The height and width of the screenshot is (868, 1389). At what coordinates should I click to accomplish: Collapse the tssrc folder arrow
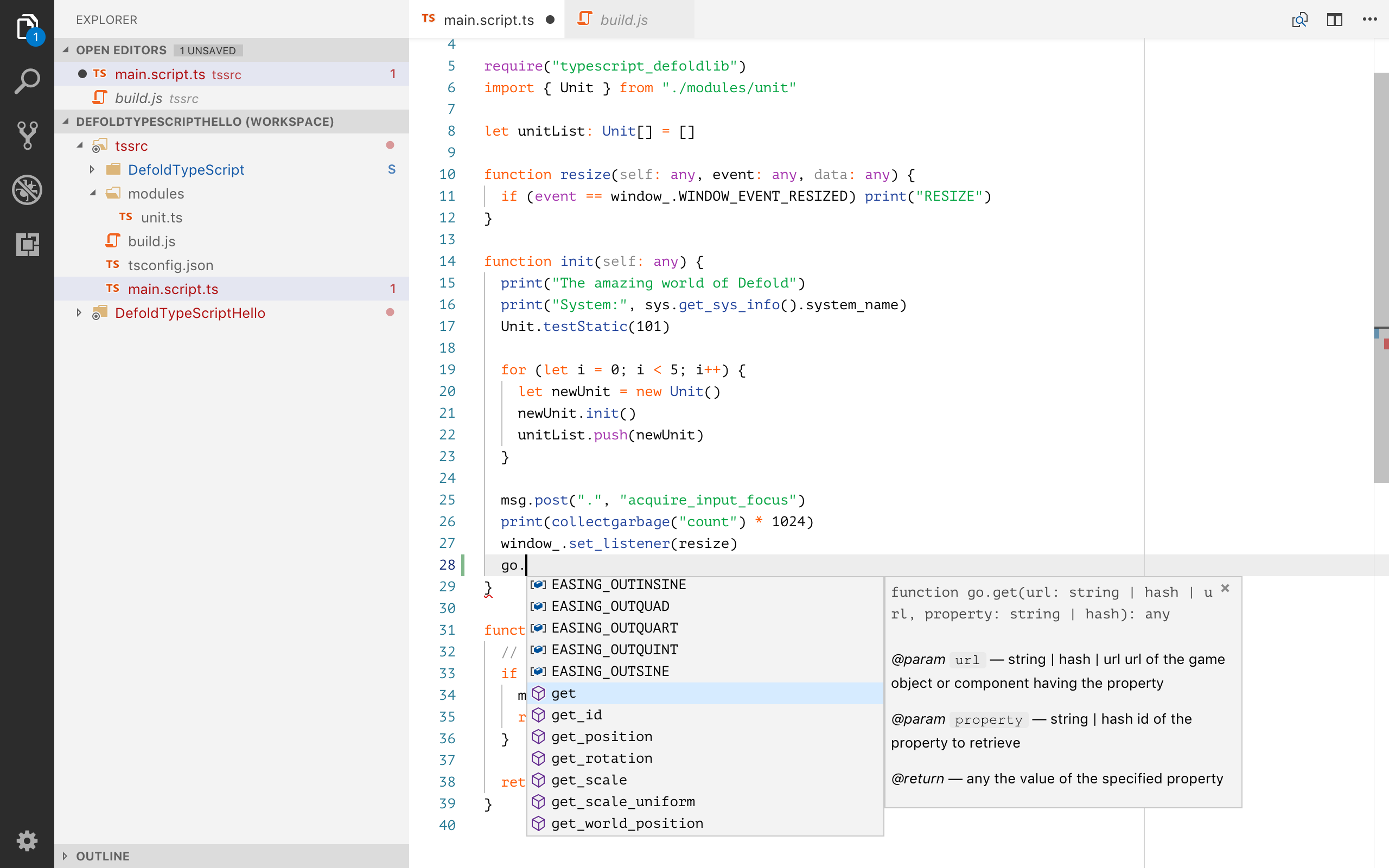[x=80, y=146]
